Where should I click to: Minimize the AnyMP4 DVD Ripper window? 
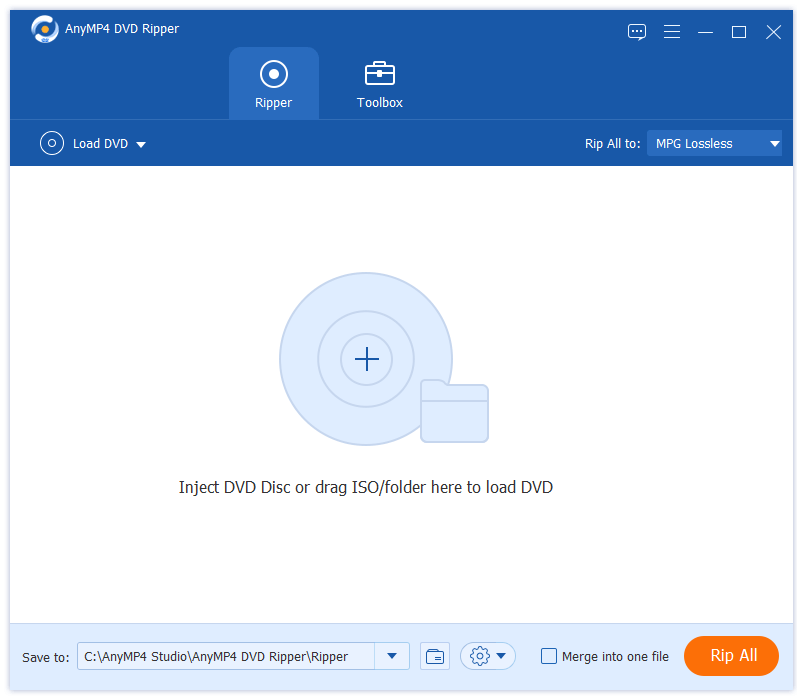[x=705, y=32]
